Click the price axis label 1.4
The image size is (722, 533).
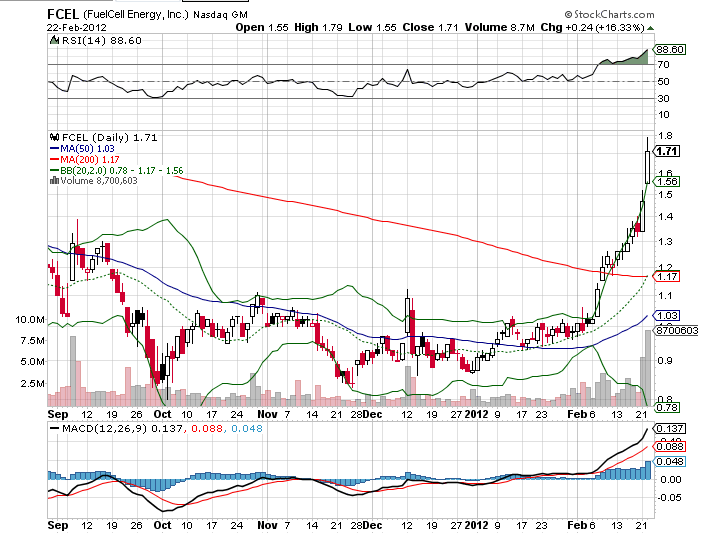click(x=666, y=217)
